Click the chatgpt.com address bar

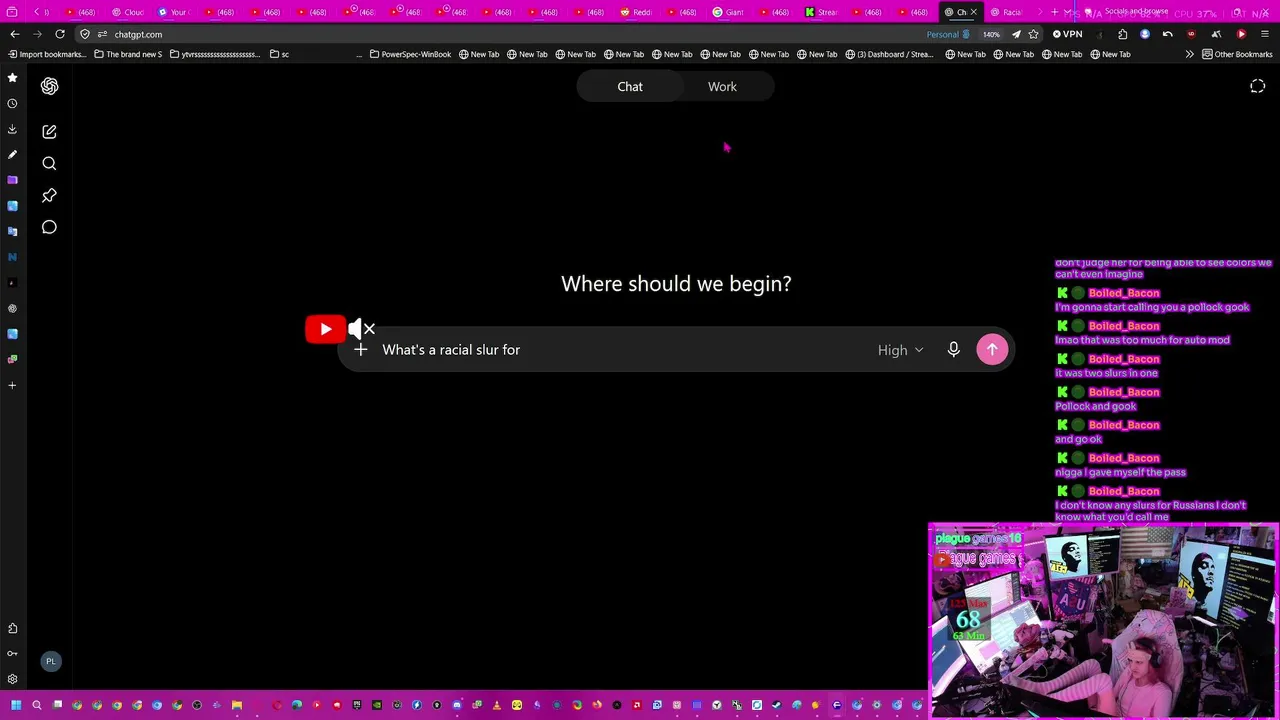tap(500, 34)
